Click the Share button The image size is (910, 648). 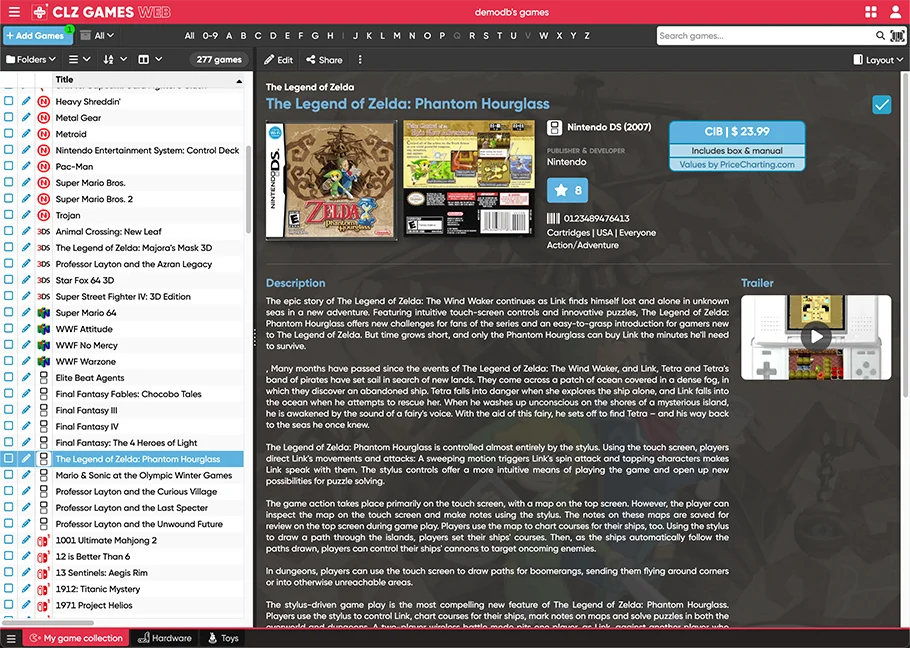click(324, 60)
